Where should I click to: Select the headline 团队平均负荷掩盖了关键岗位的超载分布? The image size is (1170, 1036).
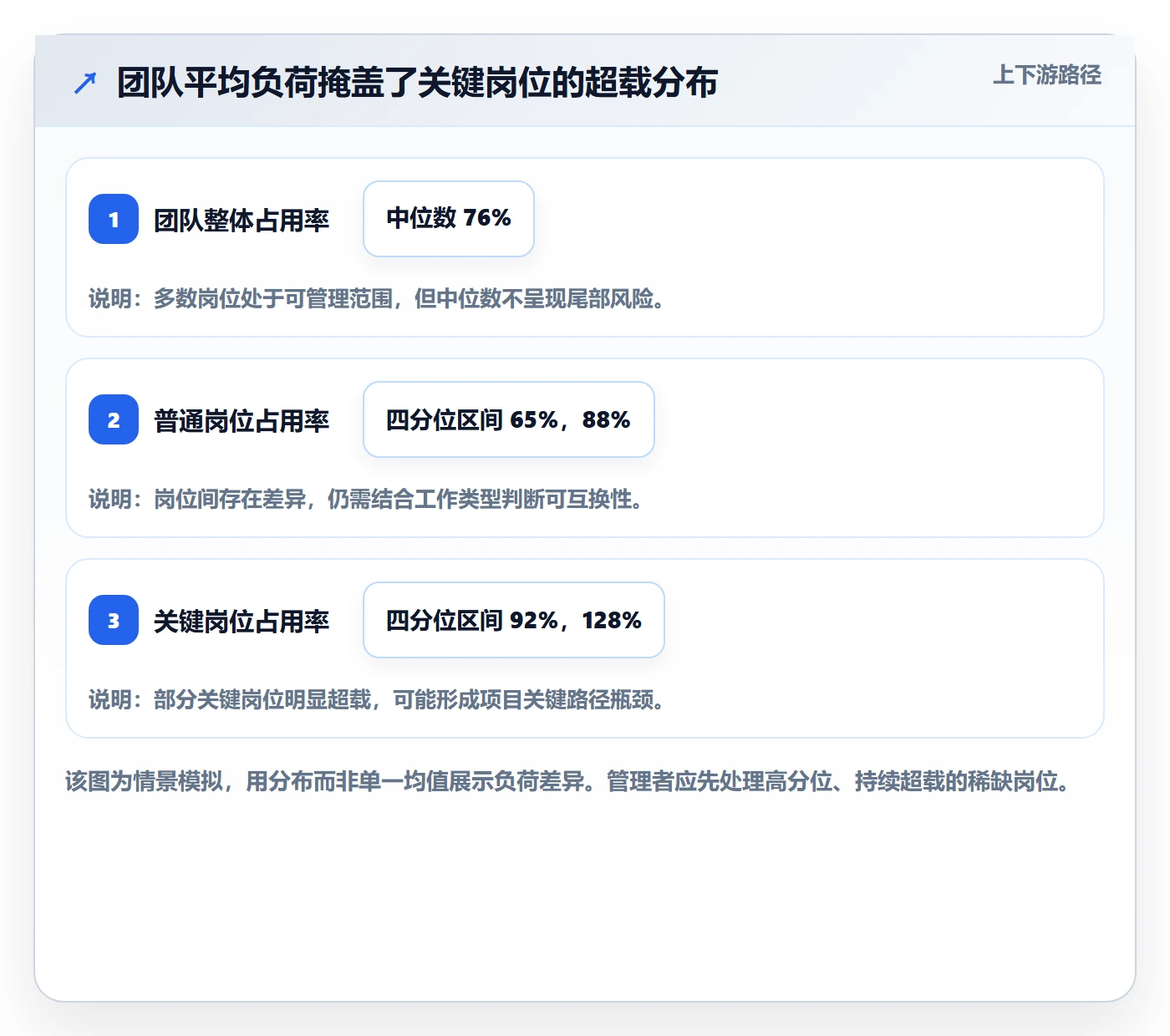(x=417, y=83)
